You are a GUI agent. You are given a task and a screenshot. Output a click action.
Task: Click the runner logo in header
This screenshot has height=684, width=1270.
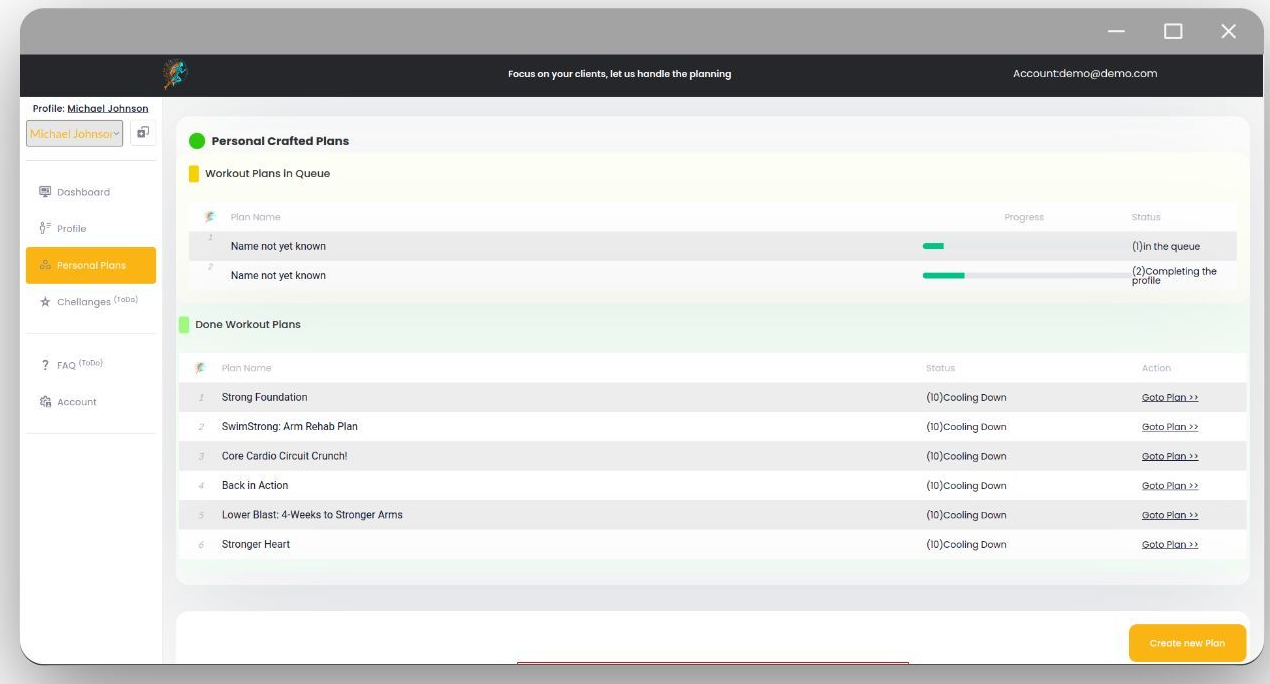coord(175,73)
